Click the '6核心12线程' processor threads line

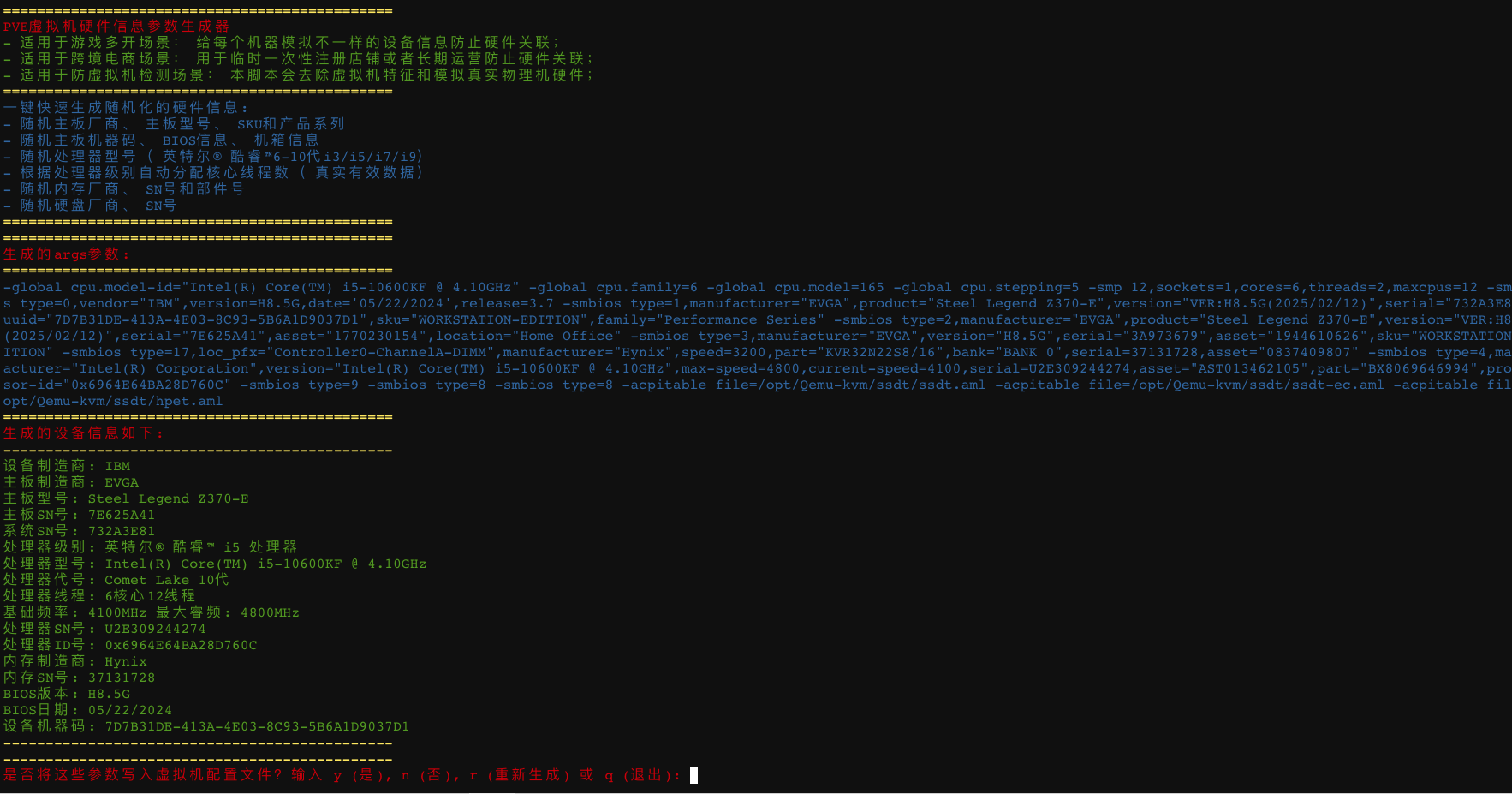[x=150, y=596]
